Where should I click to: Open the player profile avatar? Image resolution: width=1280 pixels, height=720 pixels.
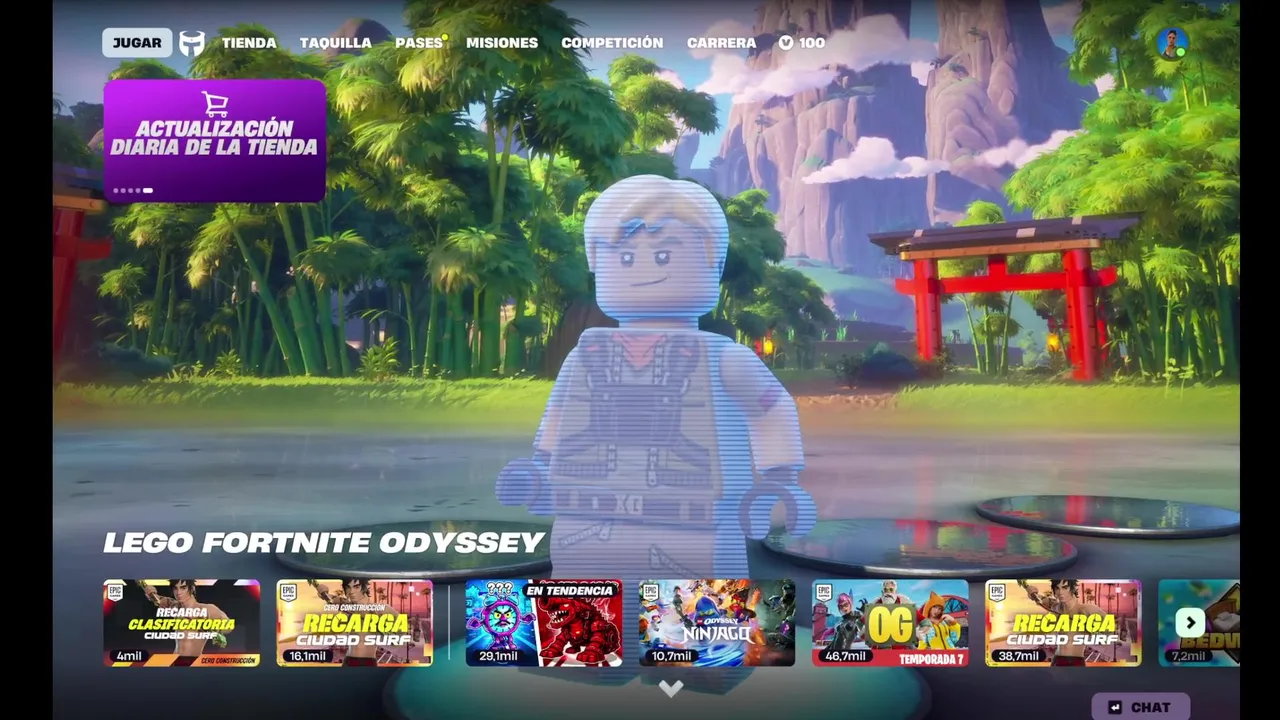1171,43
